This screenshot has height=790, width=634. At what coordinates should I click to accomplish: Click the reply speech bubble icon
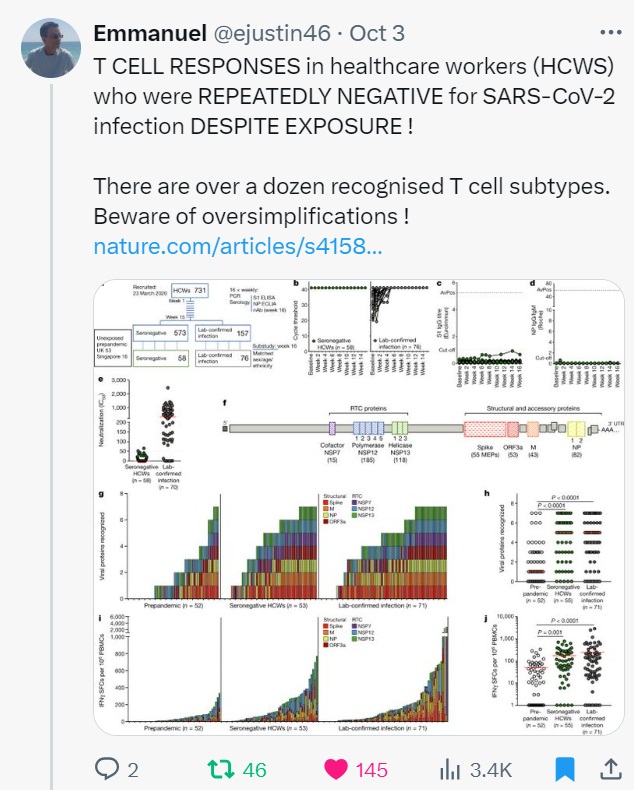click(x=106, y=769)
